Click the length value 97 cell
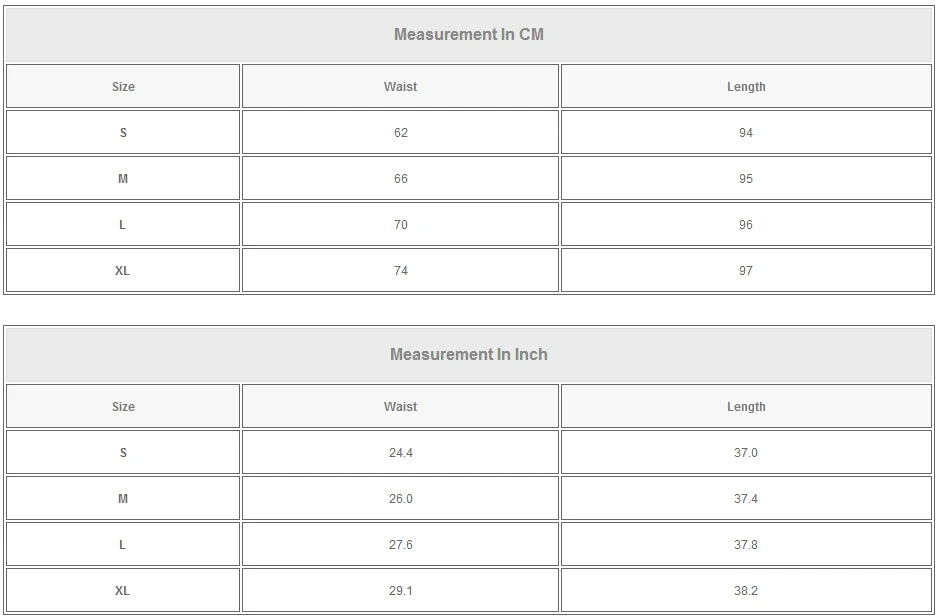 pyautogui.click(x=746, y=271)
